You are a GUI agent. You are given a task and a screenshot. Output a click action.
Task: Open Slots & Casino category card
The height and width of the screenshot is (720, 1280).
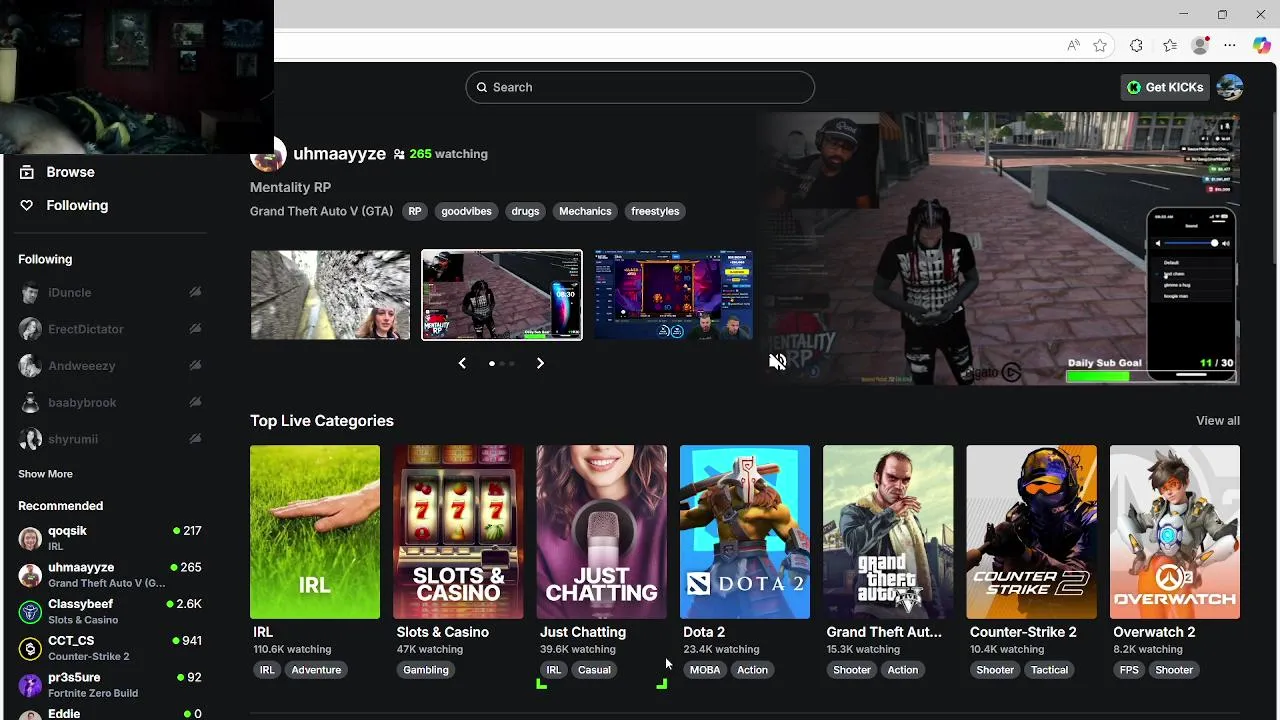click(x=458, y=532)
